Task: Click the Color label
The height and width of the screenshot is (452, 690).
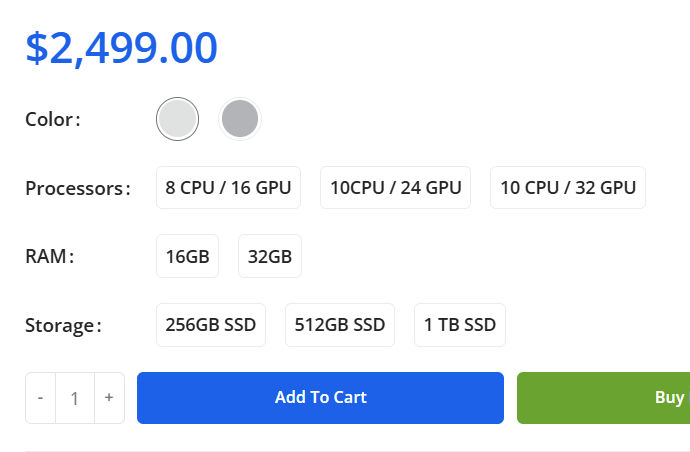Action: pos(52,120)
